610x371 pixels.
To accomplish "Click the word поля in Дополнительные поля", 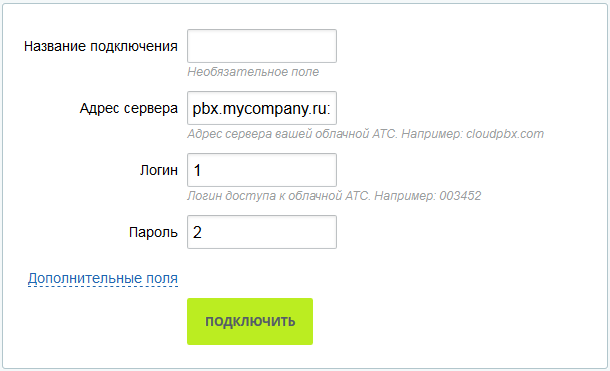I will tap(162, 278).
